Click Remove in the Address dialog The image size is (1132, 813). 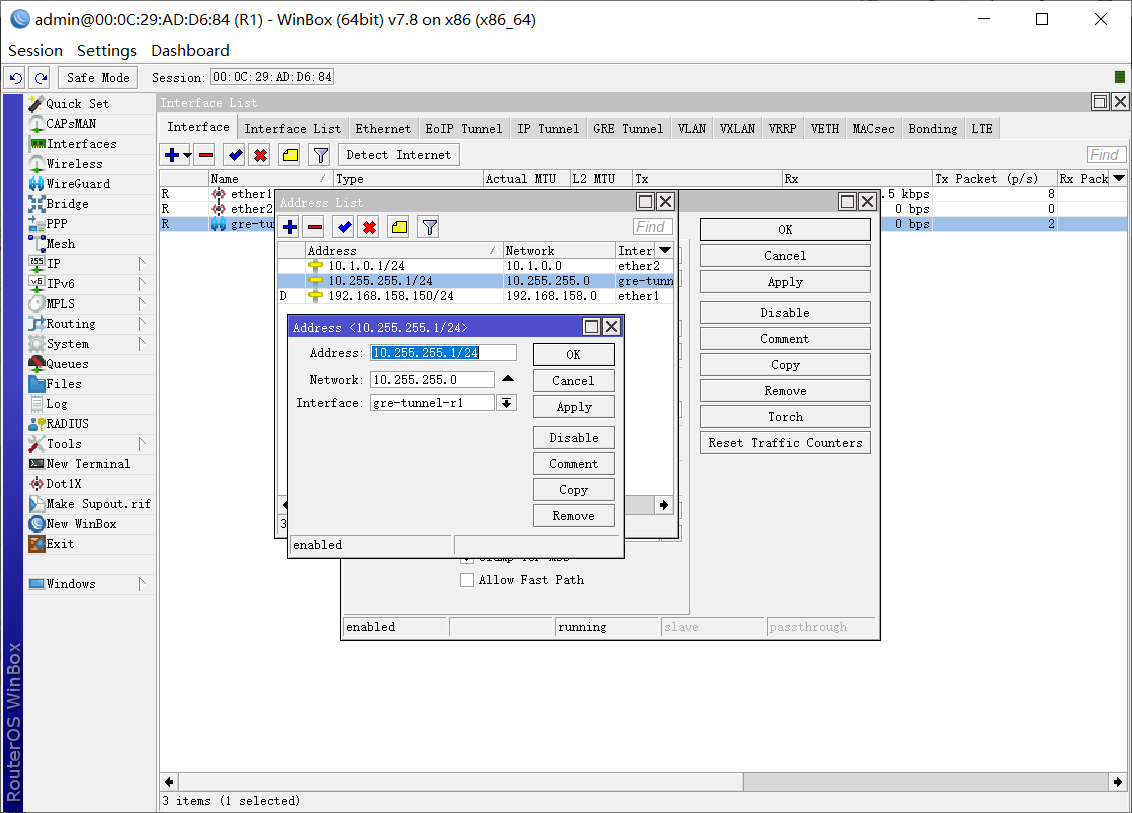pos(573,516)
